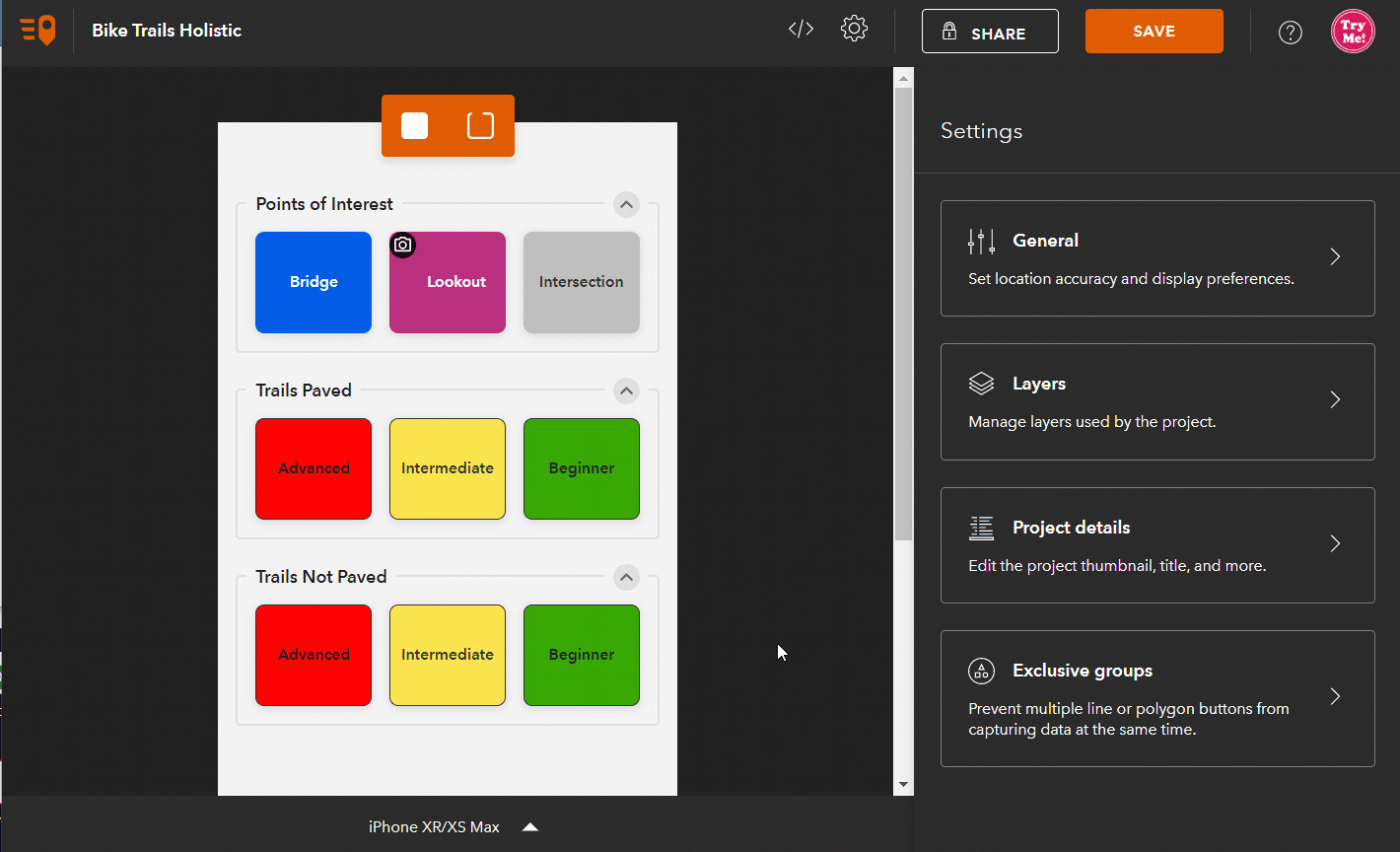This screenshot has width=1400, height=852.
Task: Click the Layers stack icon
Action: tap(981, 384)
